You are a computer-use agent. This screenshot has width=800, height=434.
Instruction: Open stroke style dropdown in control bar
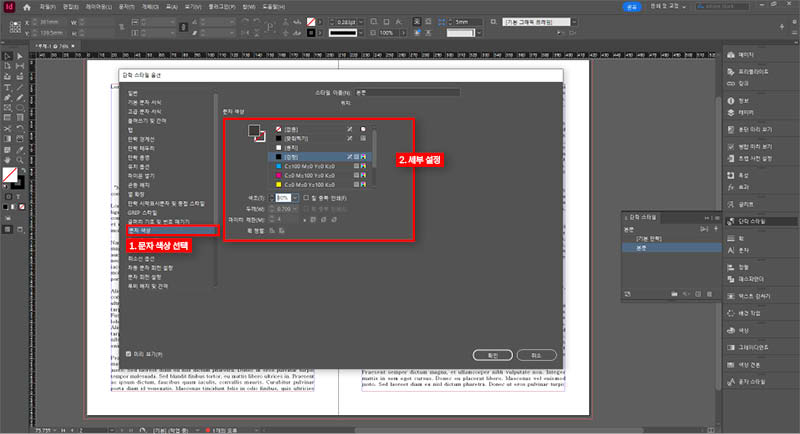[361, 33]
